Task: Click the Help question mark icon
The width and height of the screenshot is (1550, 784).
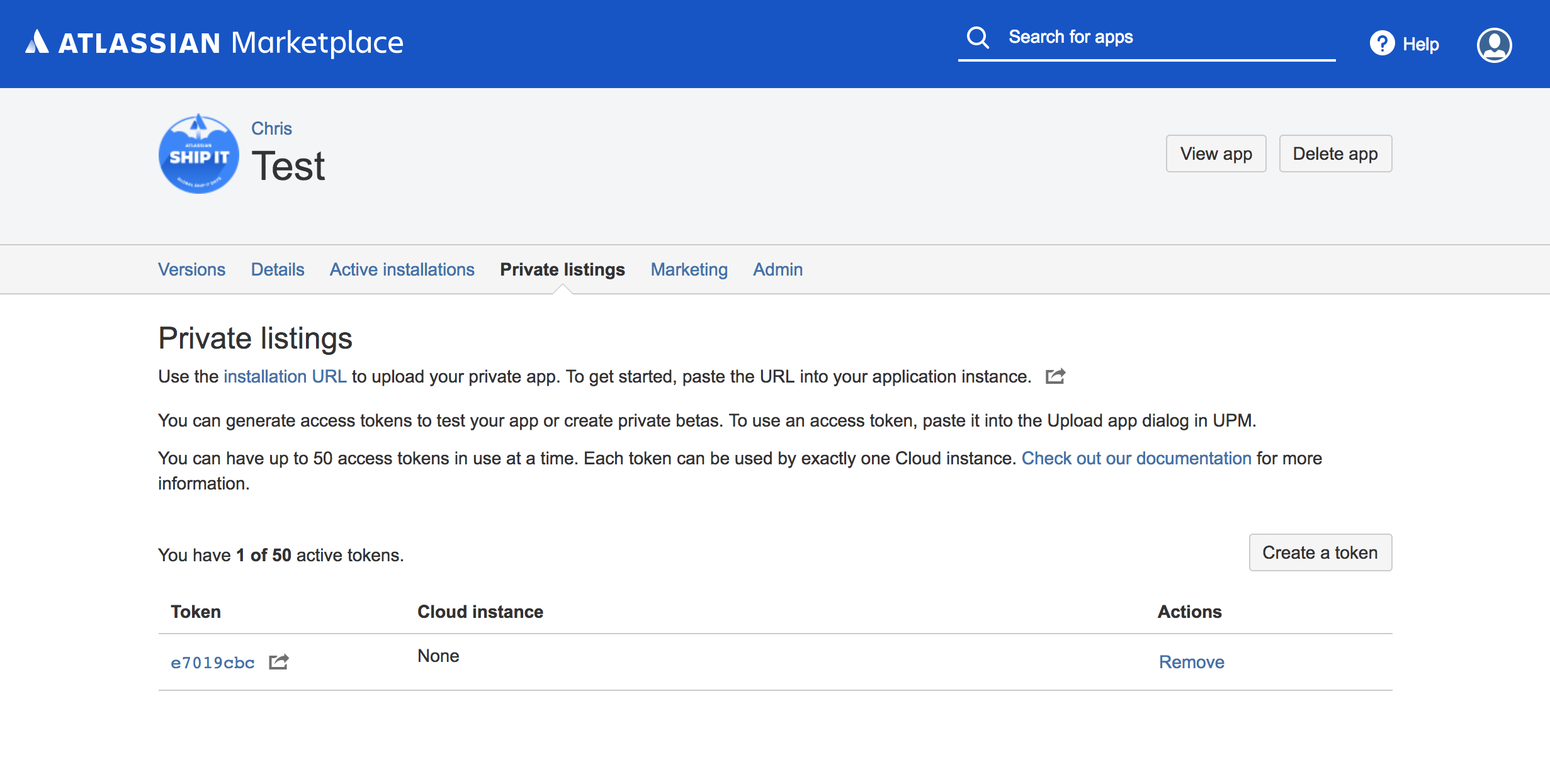Action: [x=1382, y=43]
